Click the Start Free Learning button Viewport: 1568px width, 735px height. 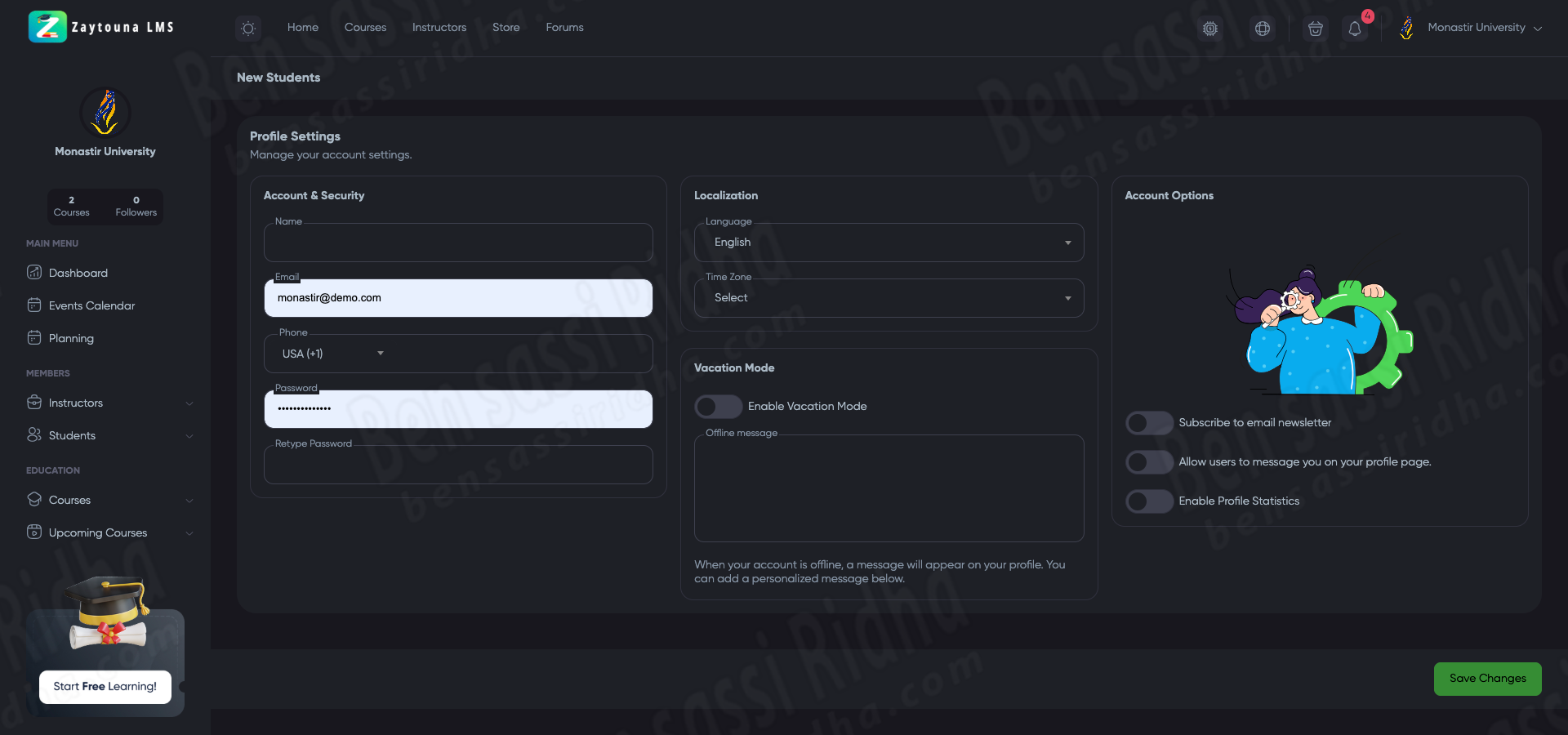pos(105,687)
